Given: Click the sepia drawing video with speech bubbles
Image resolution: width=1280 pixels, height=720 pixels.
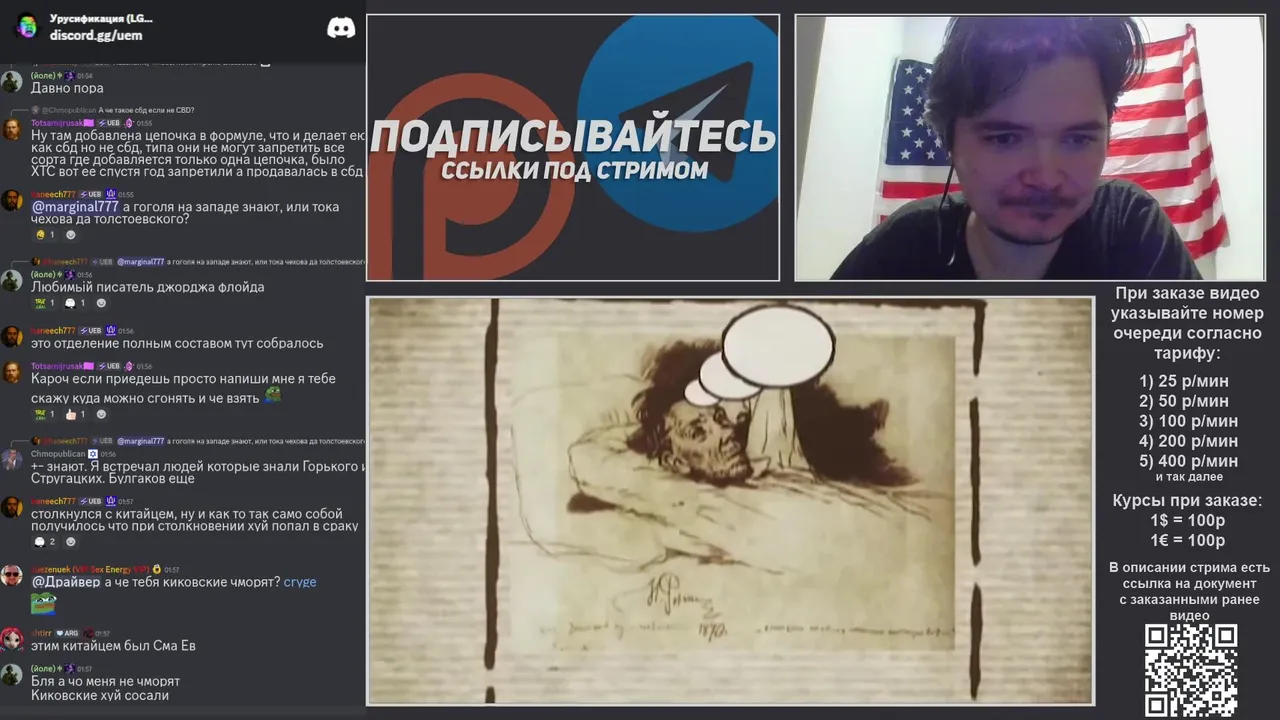Looking at the screenshot, I should (x=730, y=500).
